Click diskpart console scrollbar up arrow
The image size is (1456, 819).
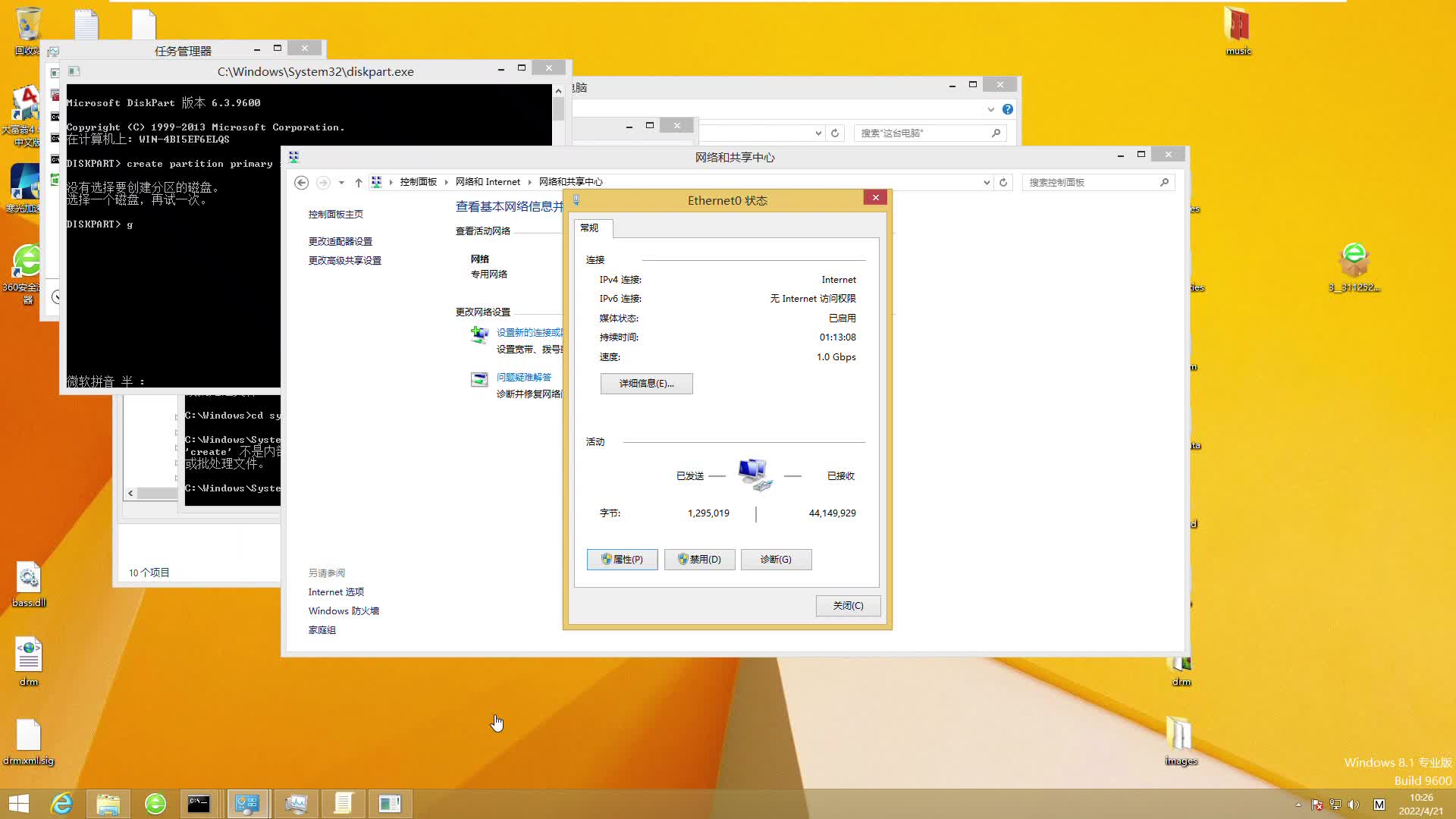pos(558,91)
